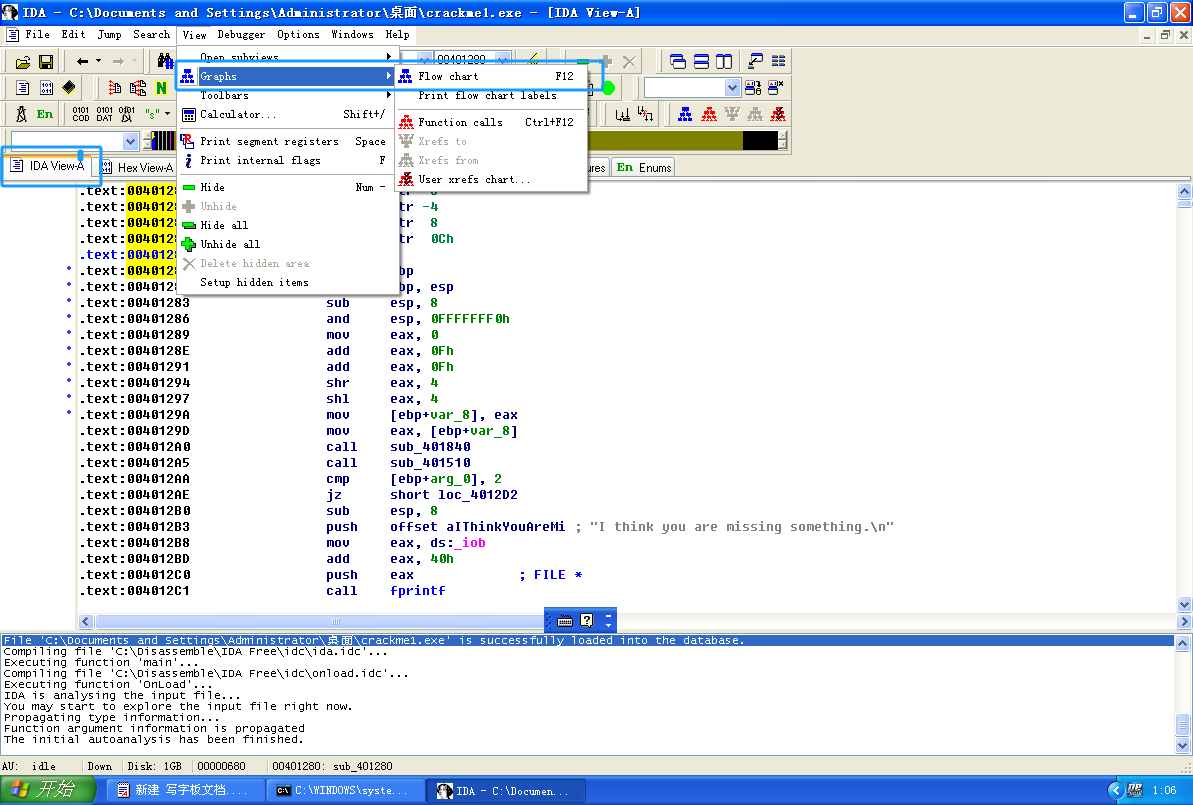The width and height of the screenshot is (1193, 805).
Task: Click the aIThinkYouAreMi offset text
Action: click(x=506, y=527)
